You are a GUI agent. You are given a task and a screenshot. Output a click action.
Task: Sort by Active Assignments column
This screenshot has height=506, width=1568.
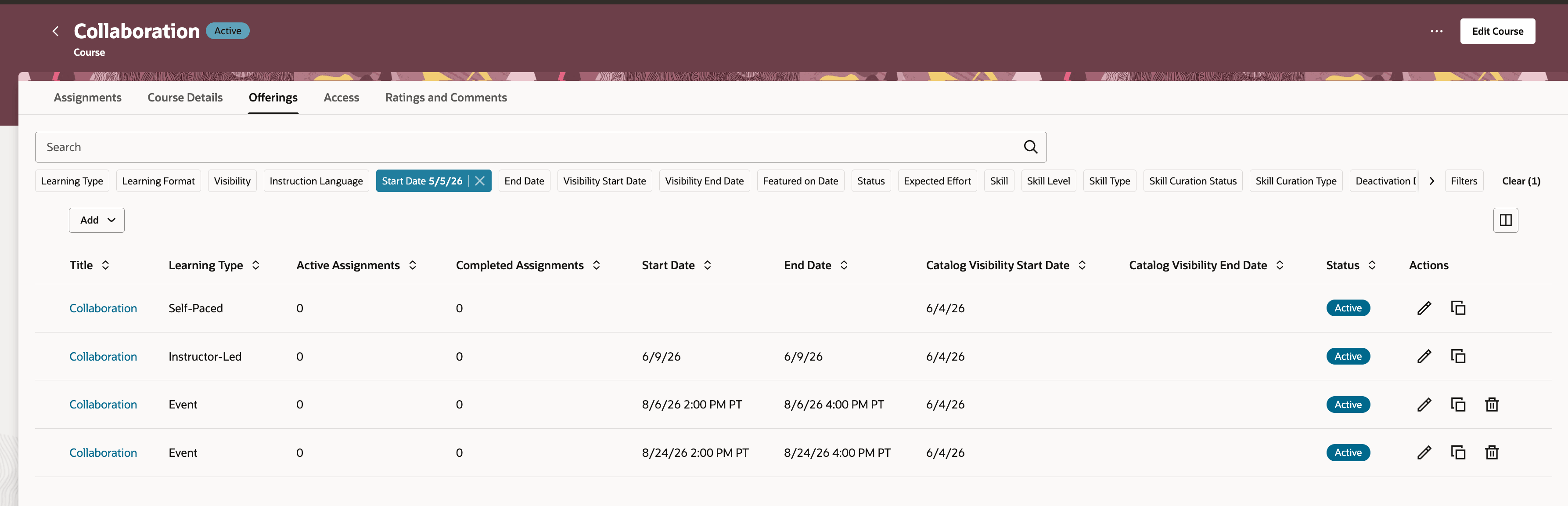pos(413,265)
